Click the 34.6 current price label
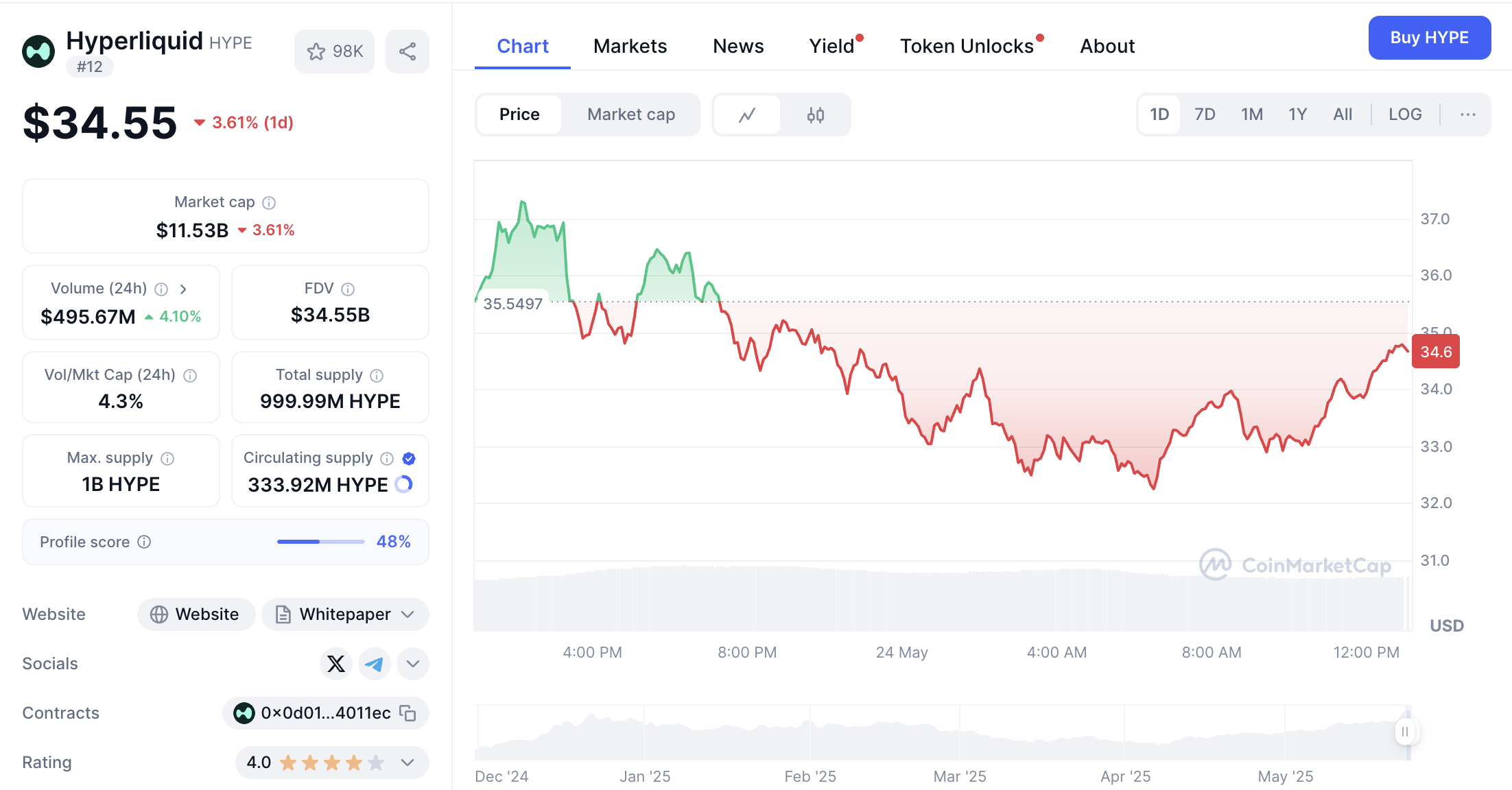 click(x=1436, y=352)
